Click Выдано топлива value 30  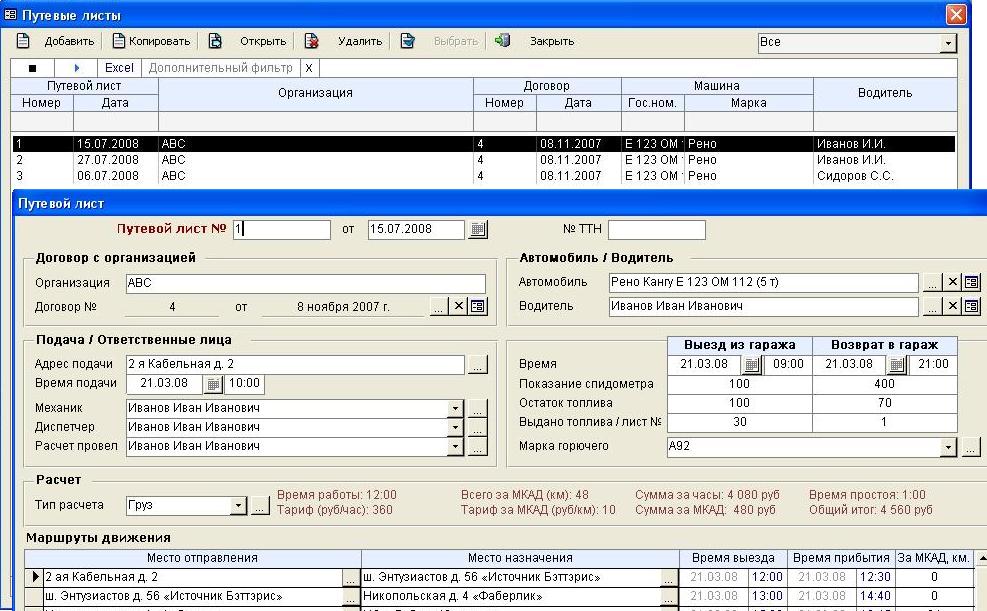tap(740, 422)
